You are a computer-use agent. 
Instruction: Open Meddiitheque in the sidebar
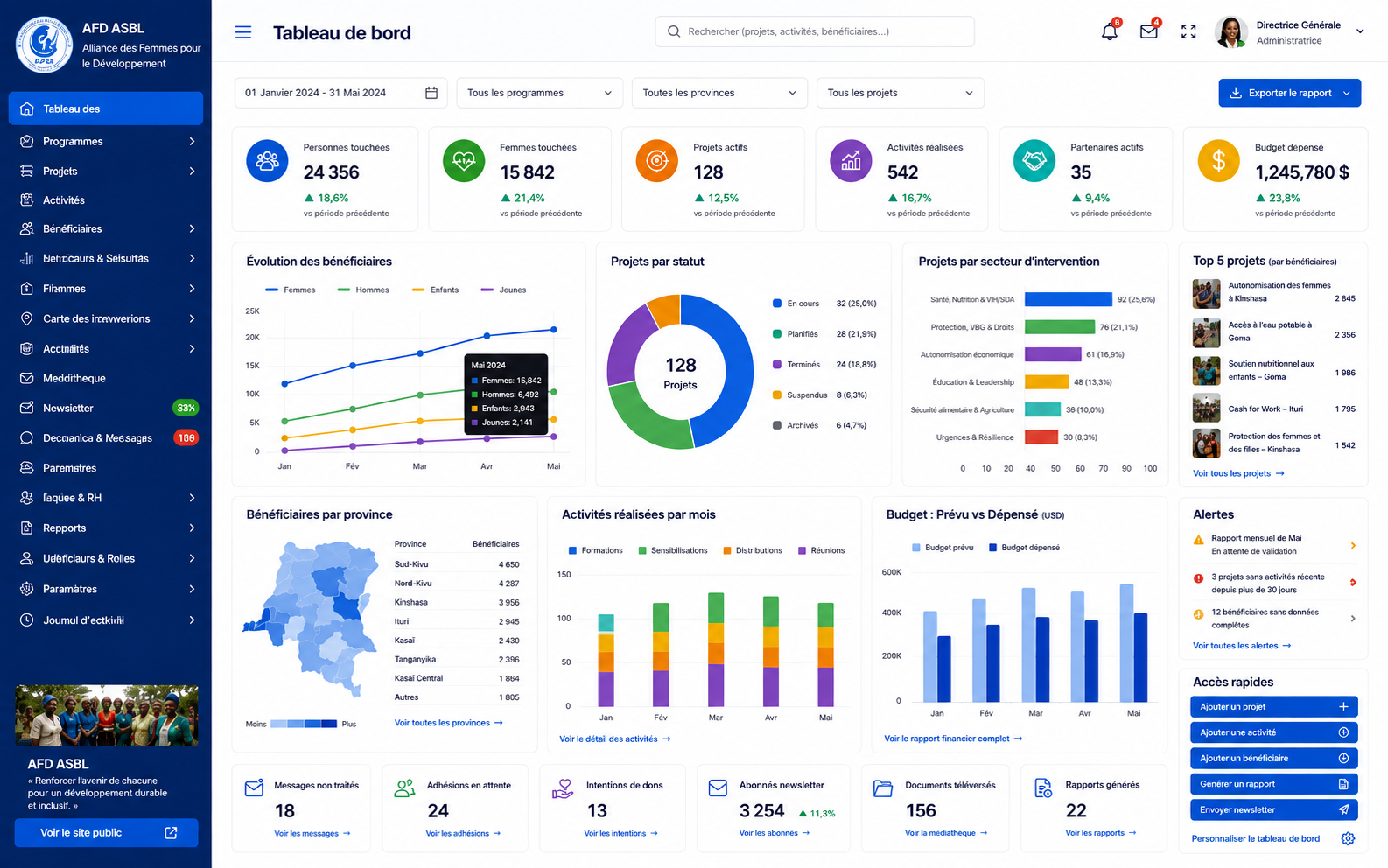tap(106, 378)
